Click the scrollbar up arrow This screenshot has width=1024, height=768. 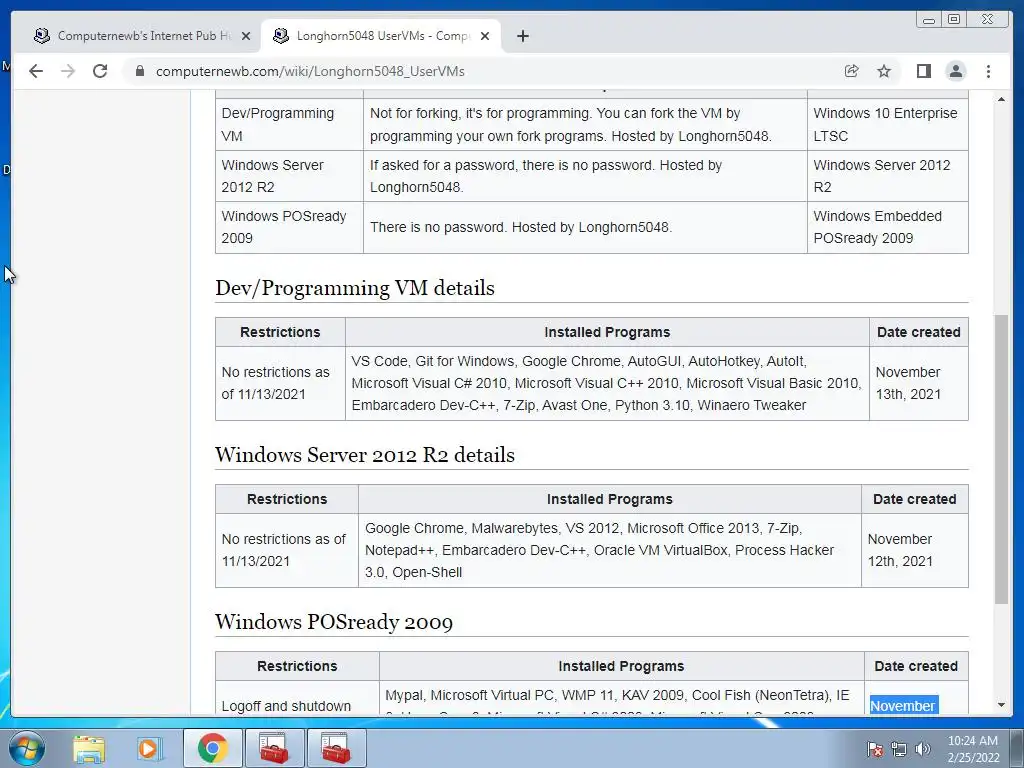click(x=1001, y=99)
